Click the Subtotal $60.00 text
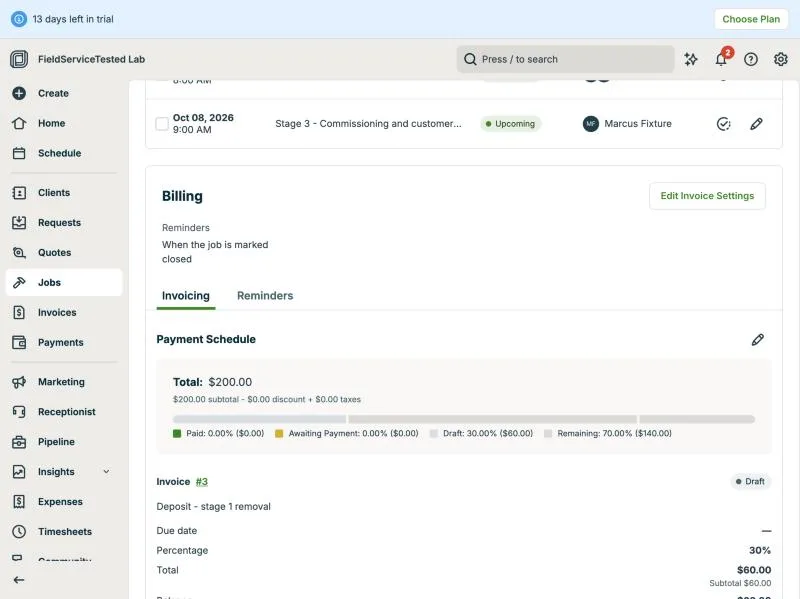 point(740,583)
